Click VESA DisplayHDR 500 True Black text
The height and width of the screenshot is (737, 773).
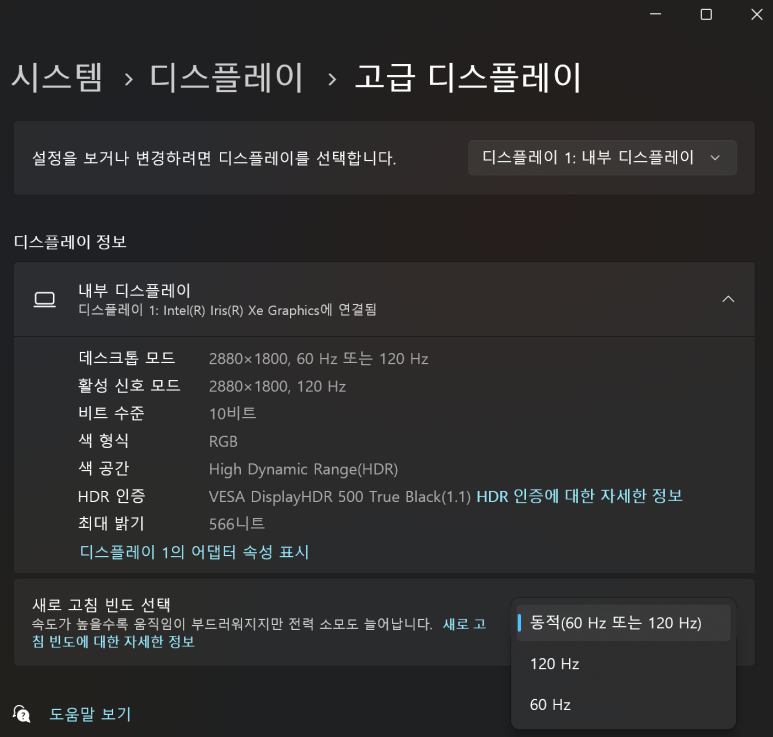(x=340, y=496)
